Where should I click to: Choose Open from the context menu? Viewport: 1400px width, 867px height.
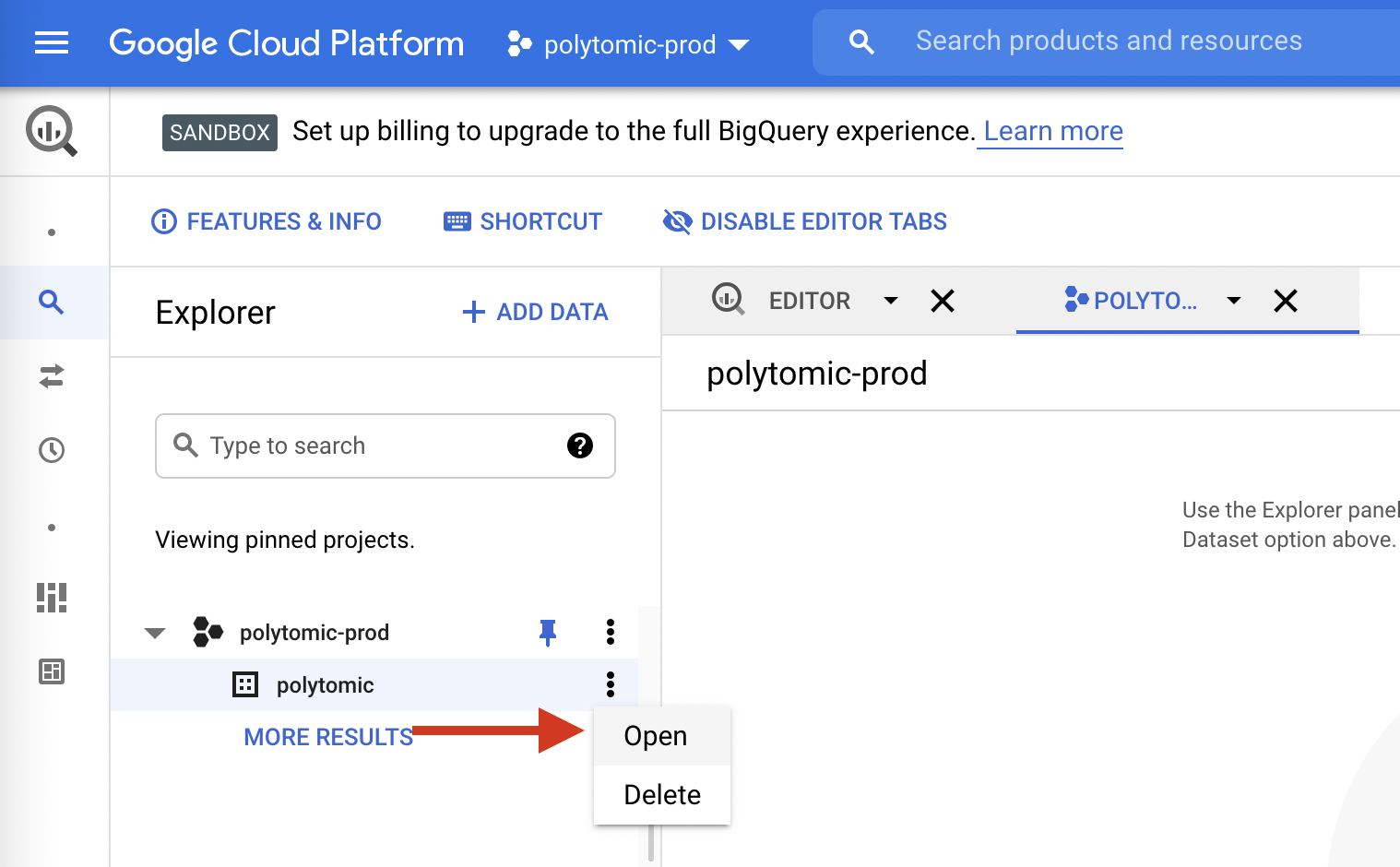click(656, 736)
